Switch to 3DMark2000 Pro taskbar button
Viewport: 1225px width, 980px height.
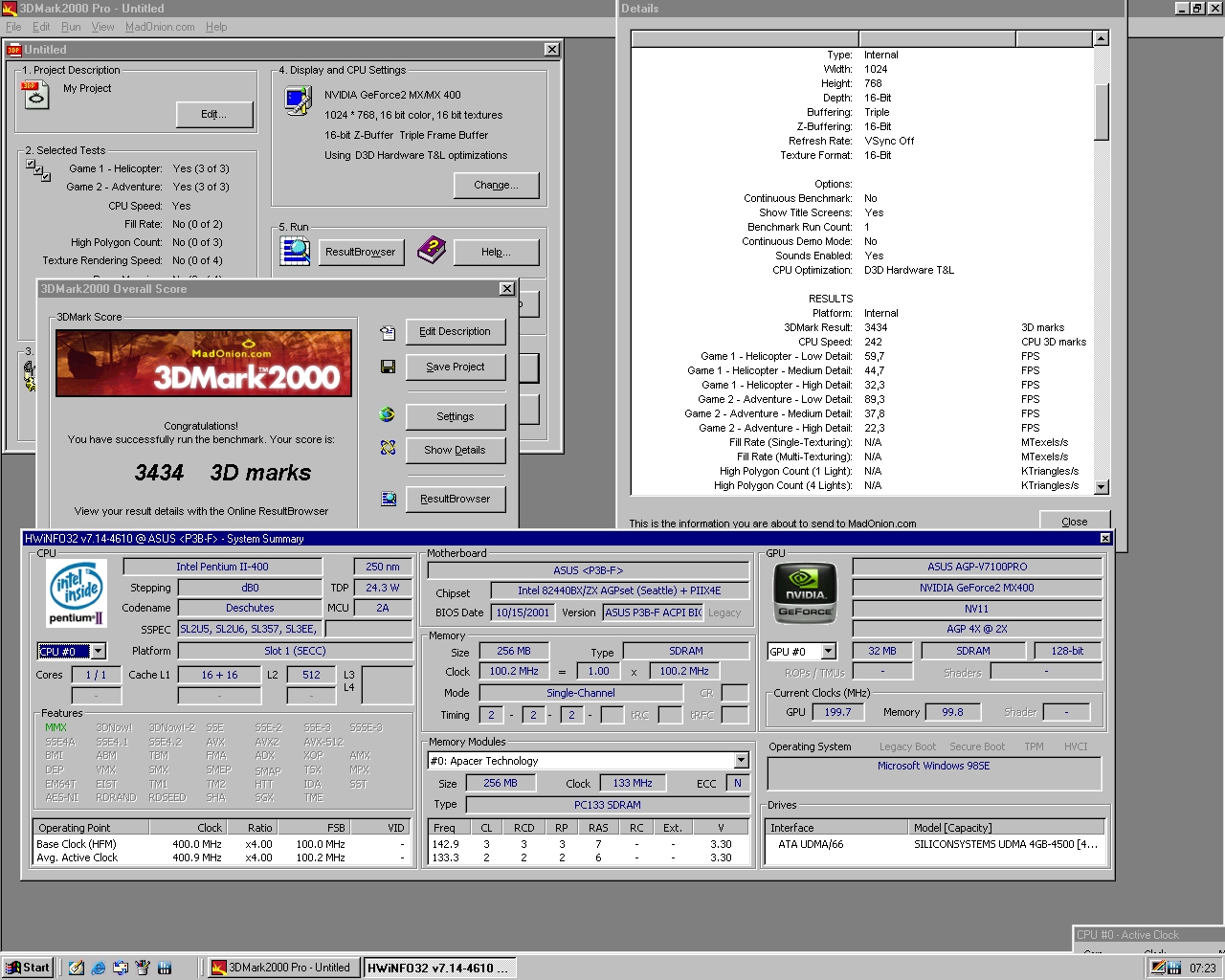(x=283, y=968)
